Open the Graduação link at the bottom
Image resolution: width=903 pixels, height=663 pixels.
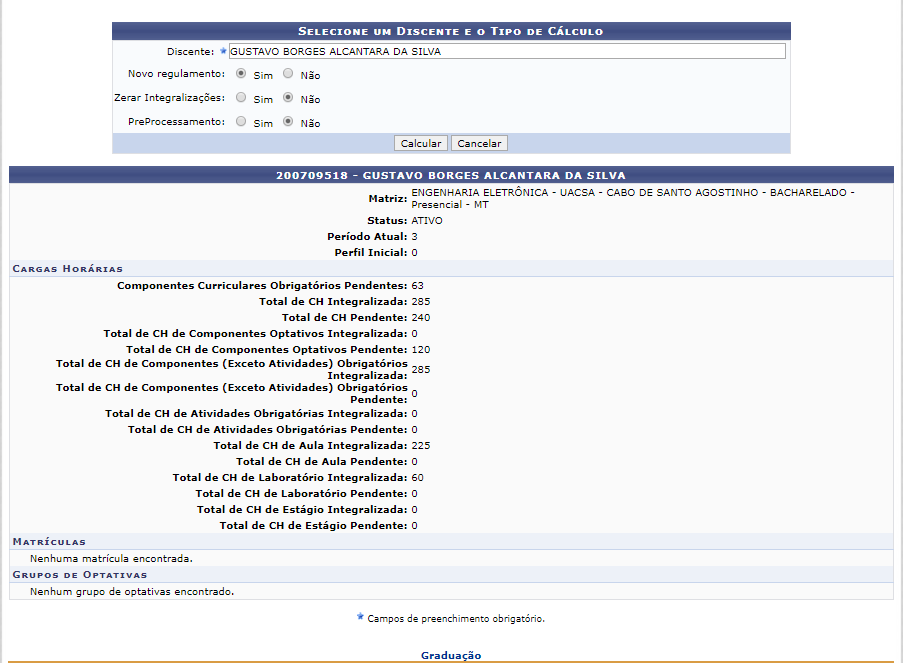(x=451, y=655)
